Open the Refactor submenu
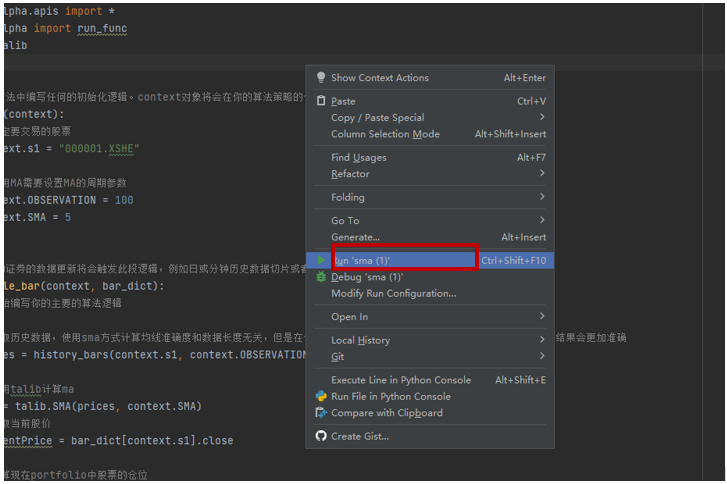 click(x=430, y=174)
